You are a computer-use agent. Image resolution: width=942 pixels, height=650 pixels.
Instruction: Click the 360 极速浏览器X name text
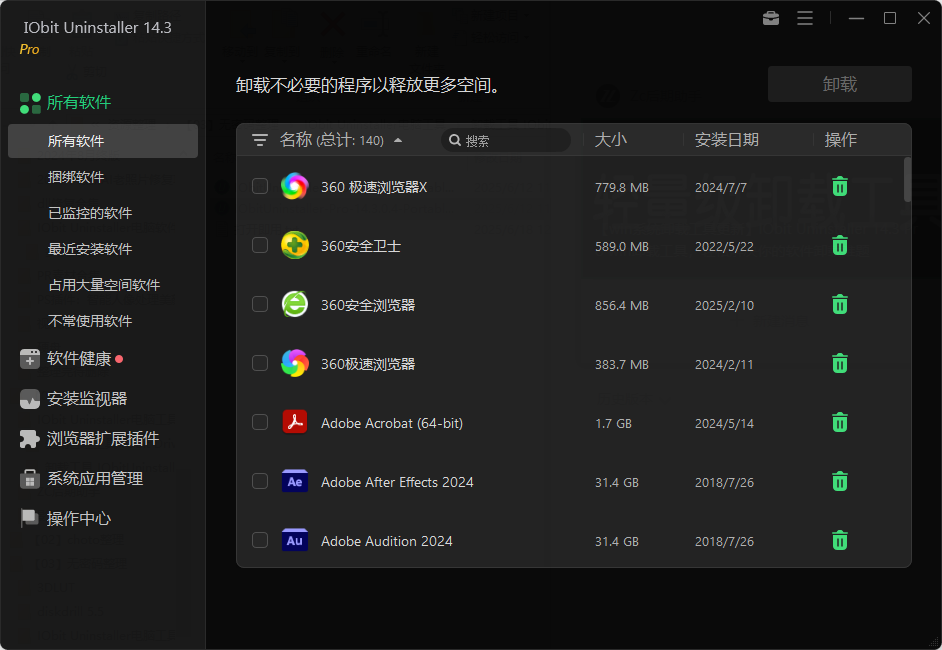pyautogui.click(x=374, y=187)
